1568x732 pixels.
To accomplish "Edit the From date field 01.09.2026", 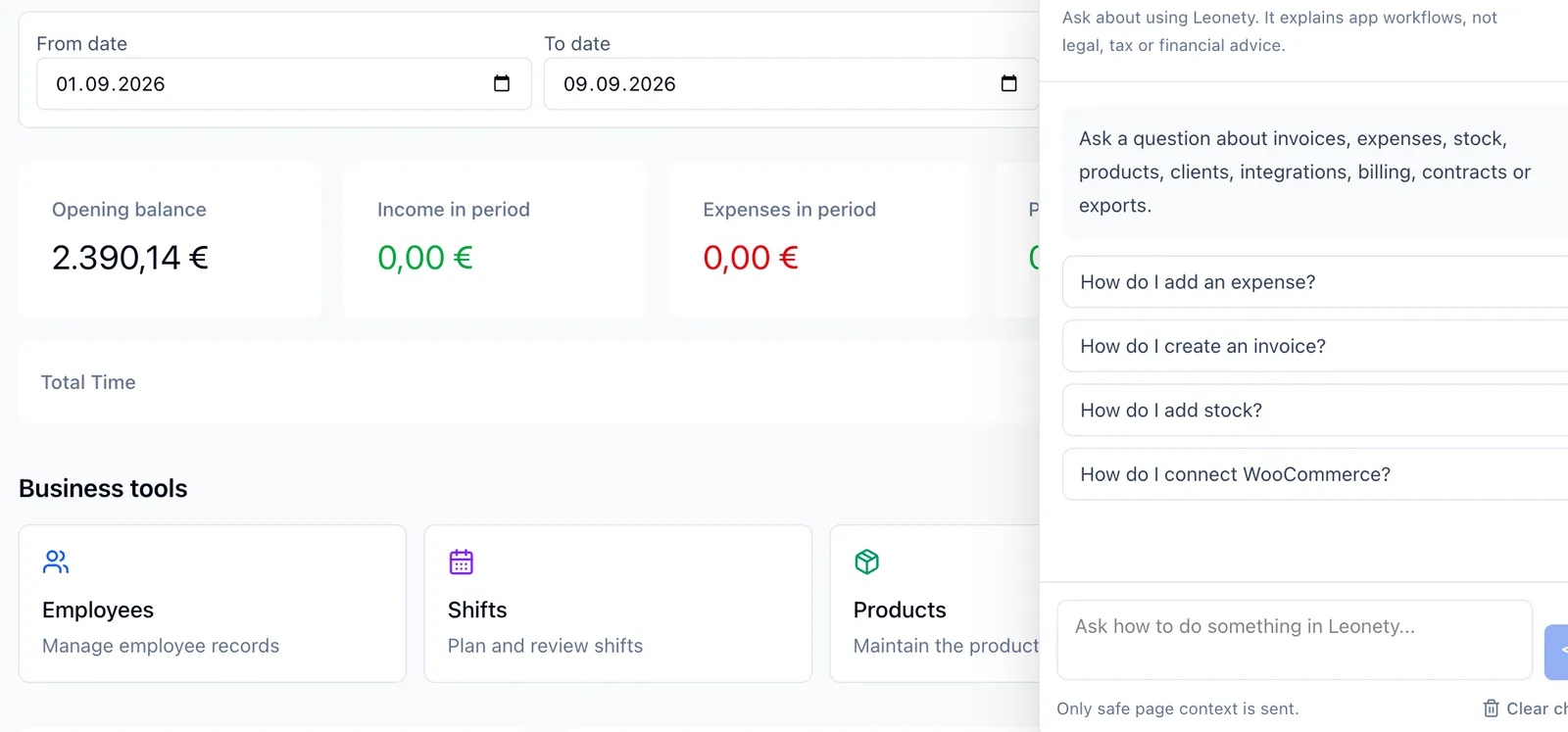I will (x=284, y=83).
